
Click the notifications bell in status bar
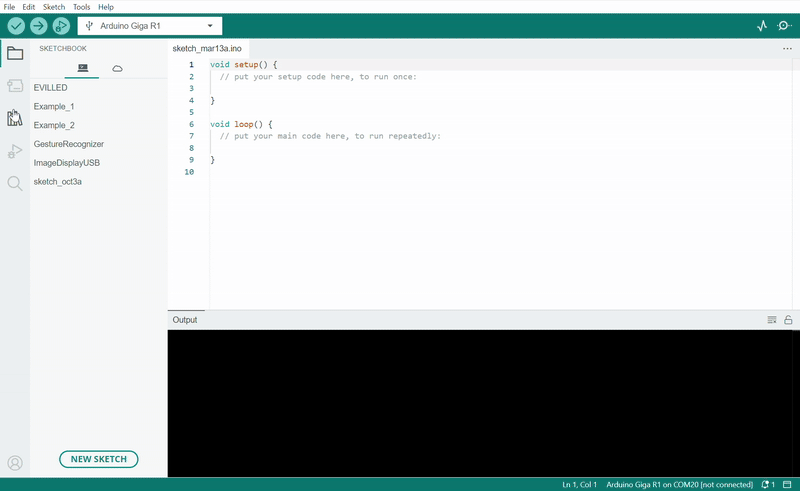pos(766,484)
